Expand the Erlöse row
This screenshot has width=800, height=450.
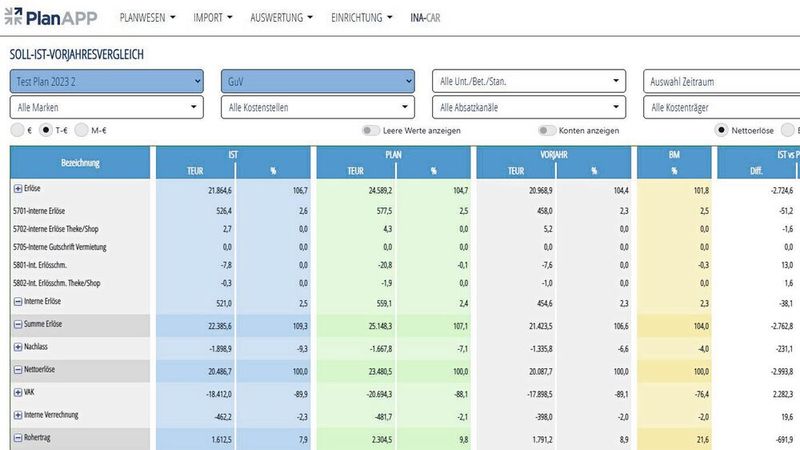click(x=18, y=188)
